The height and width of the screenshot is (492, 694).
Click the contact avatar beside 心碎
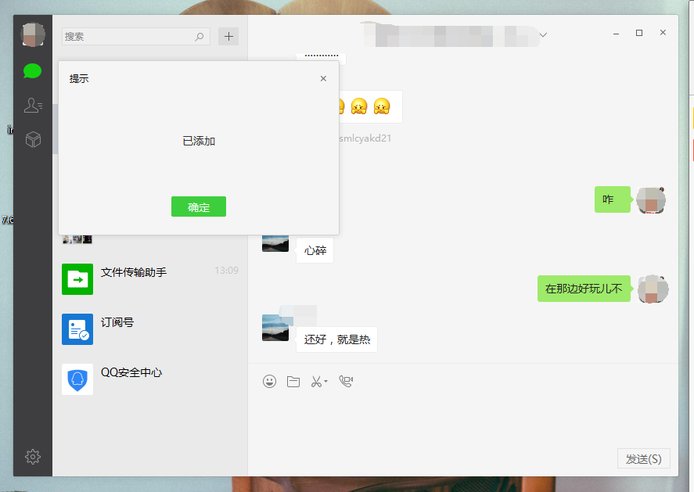point(275,243)
